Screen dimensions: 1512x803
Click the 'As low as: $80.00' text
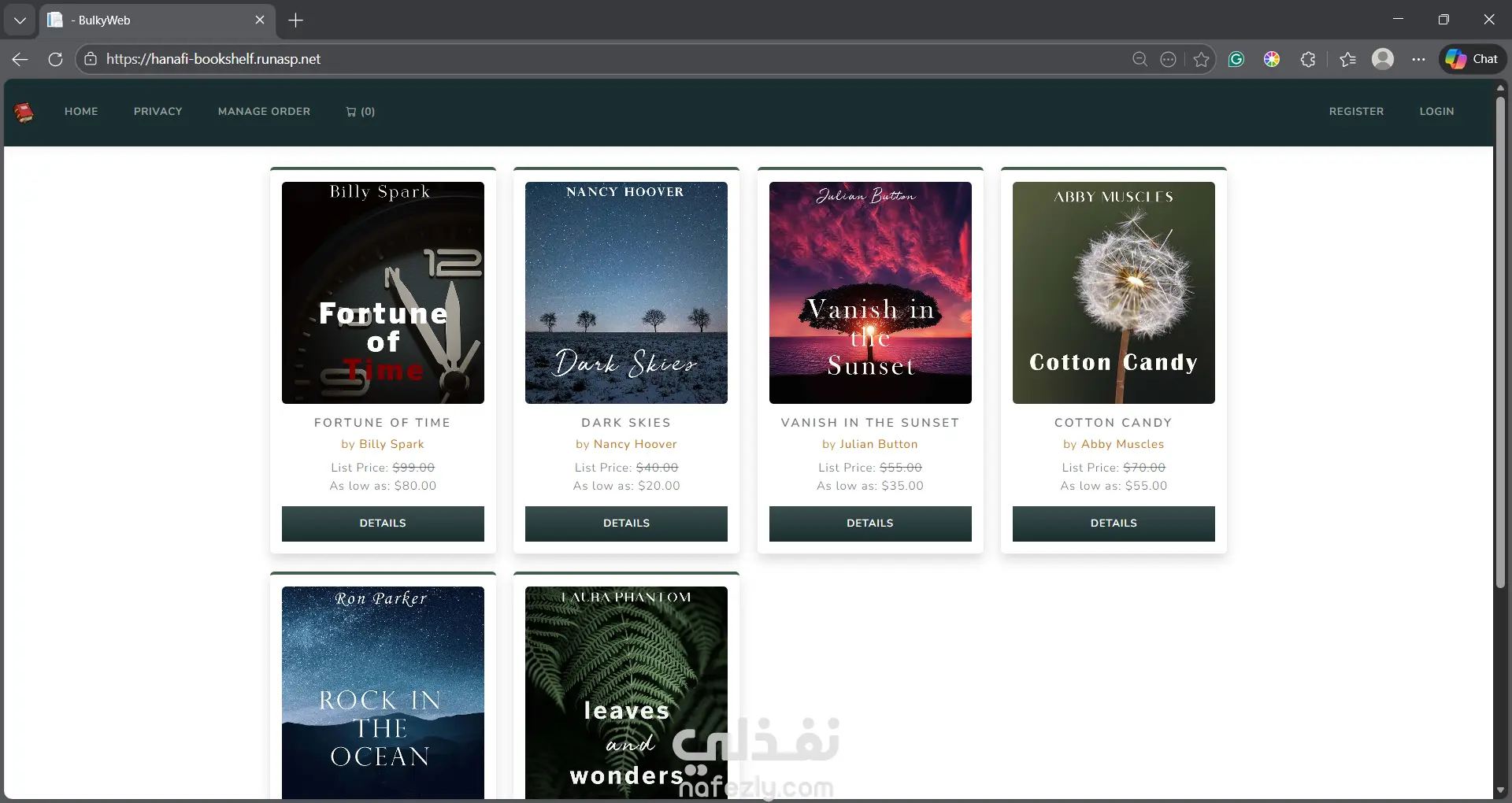[x=383, y=486]
